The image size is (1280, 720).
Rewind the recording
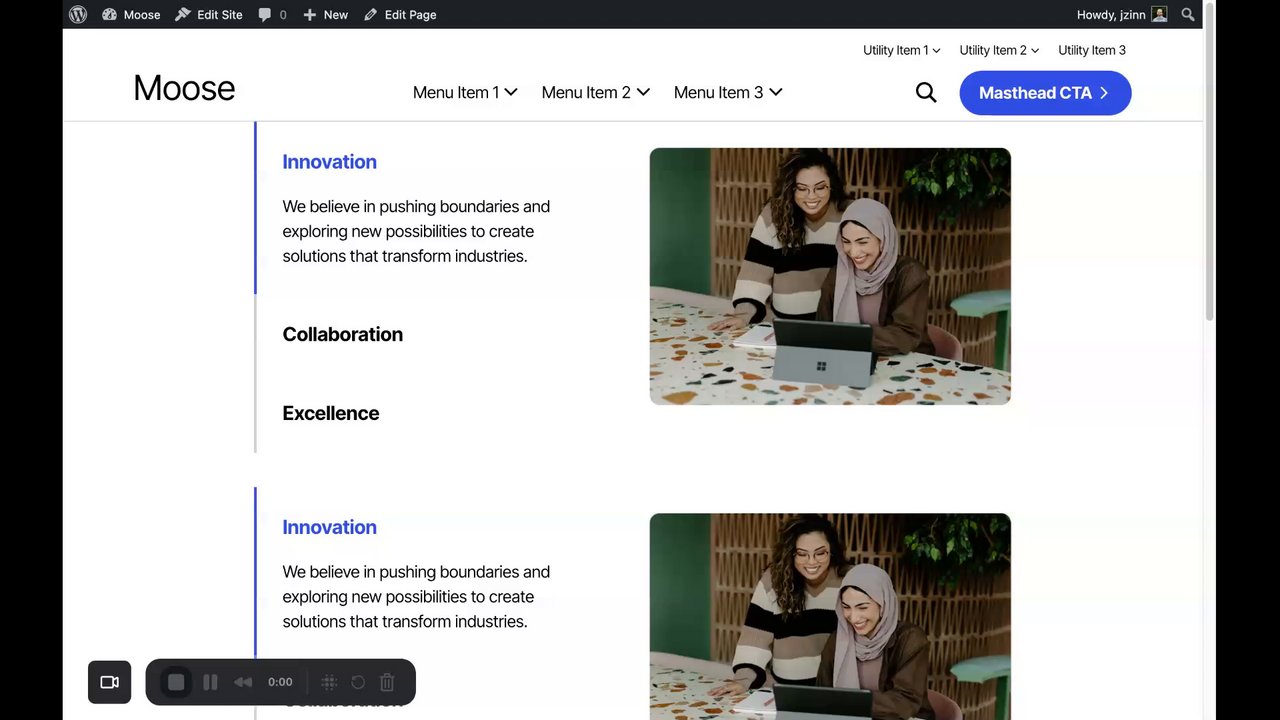tap(243, 682)
